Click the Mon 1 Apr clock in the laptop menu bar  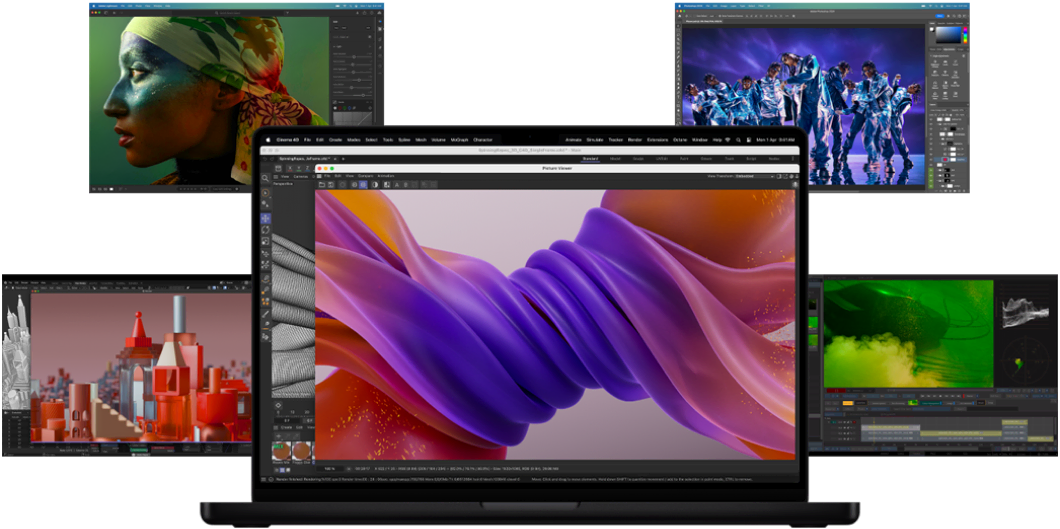775,140
